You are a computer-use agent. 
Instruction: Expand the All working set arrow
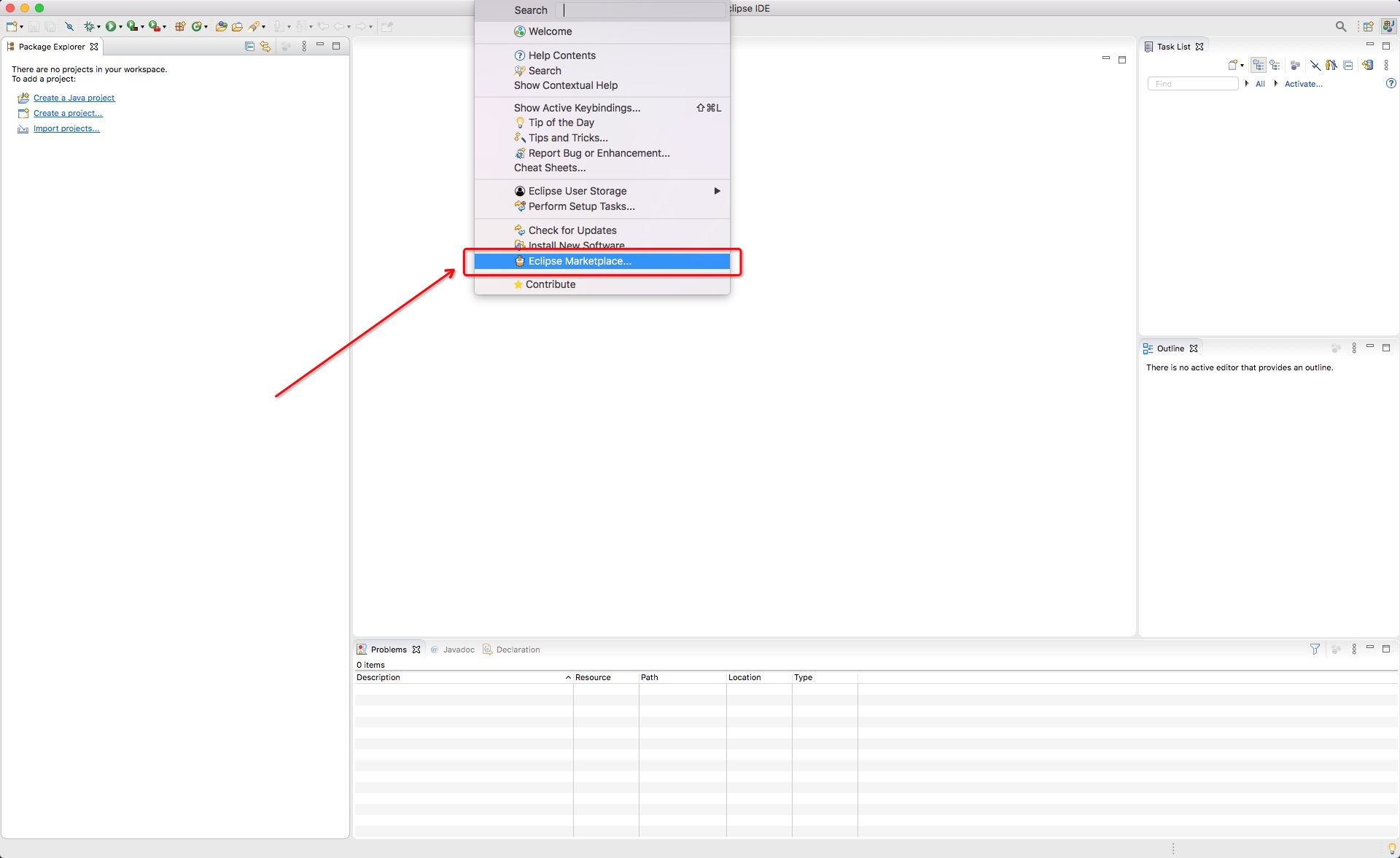[x=1247, y=84]
